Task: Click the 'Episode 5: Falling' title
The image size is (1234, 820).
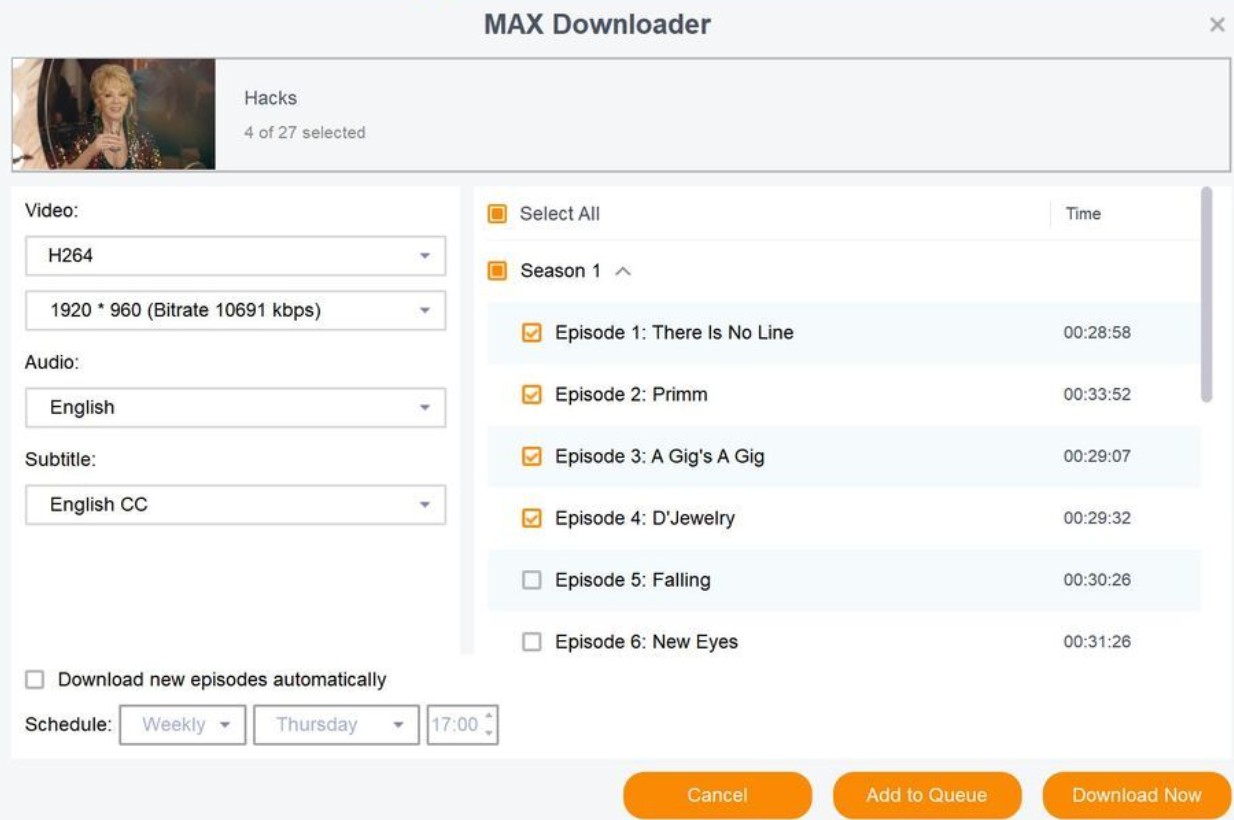Action: [x=633, y=581]
